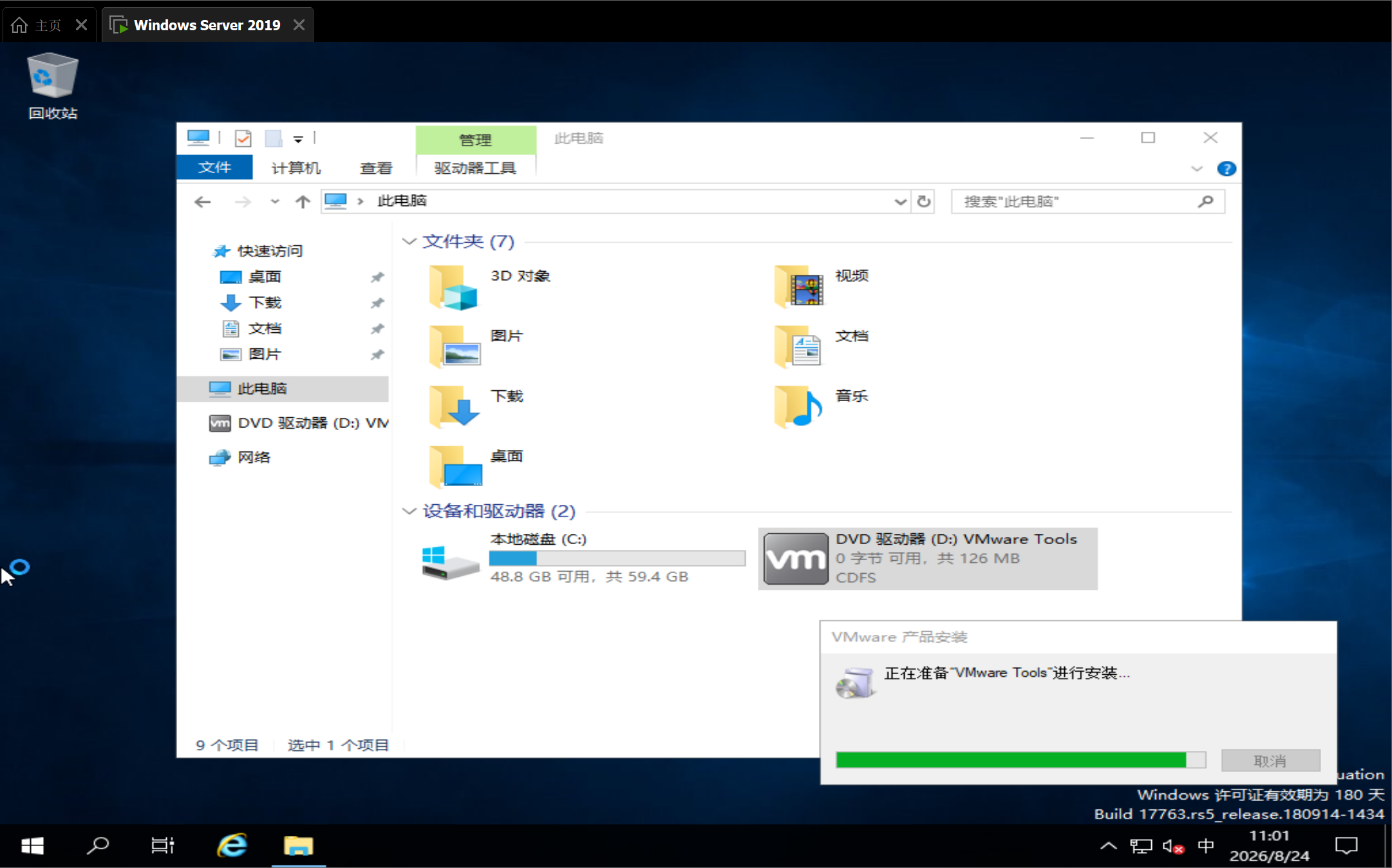Select the 驱动器工具 ribbon tab
This screenshot has width=1392, height=868.
coord(475,168)
